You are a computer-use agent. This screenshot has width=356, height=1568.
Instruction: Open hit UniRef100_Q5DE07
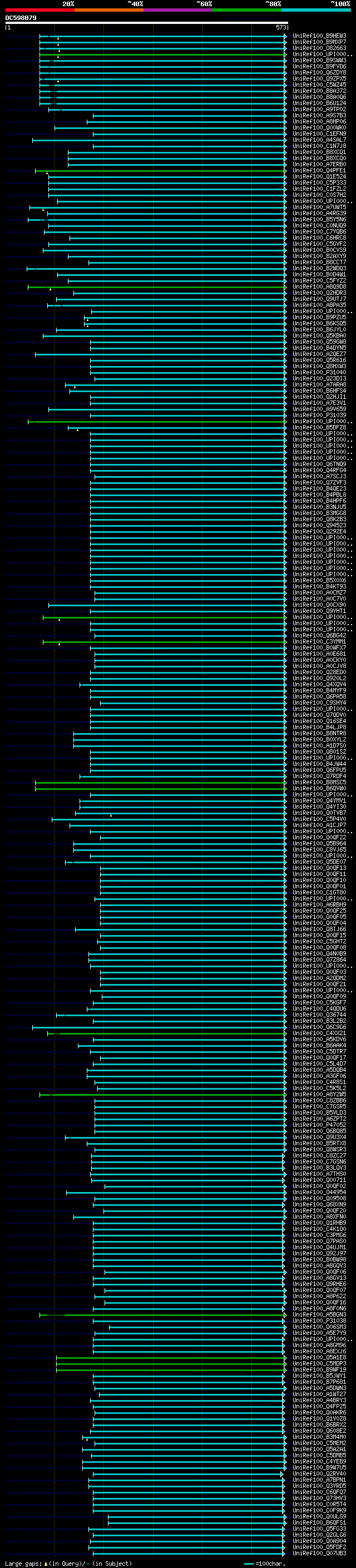319,862
